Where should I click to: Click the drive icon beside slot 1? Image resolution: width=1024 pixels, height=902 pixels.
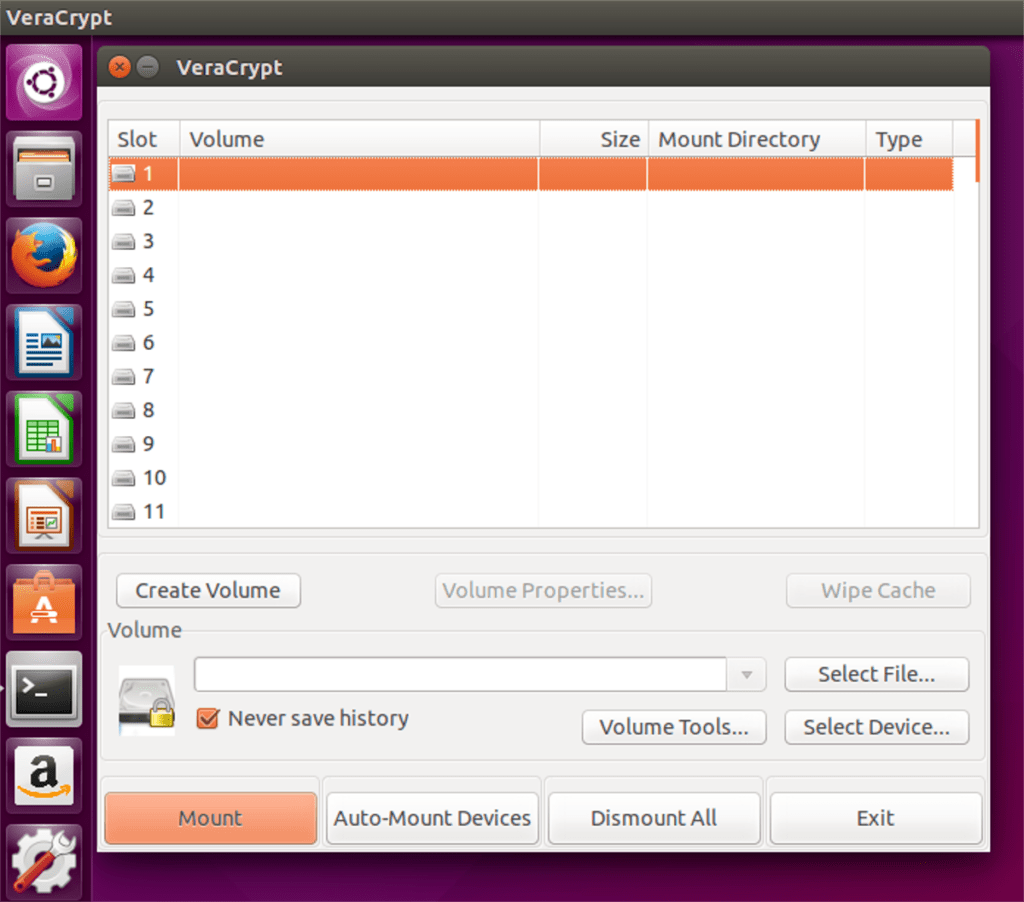tap(125, 173)
